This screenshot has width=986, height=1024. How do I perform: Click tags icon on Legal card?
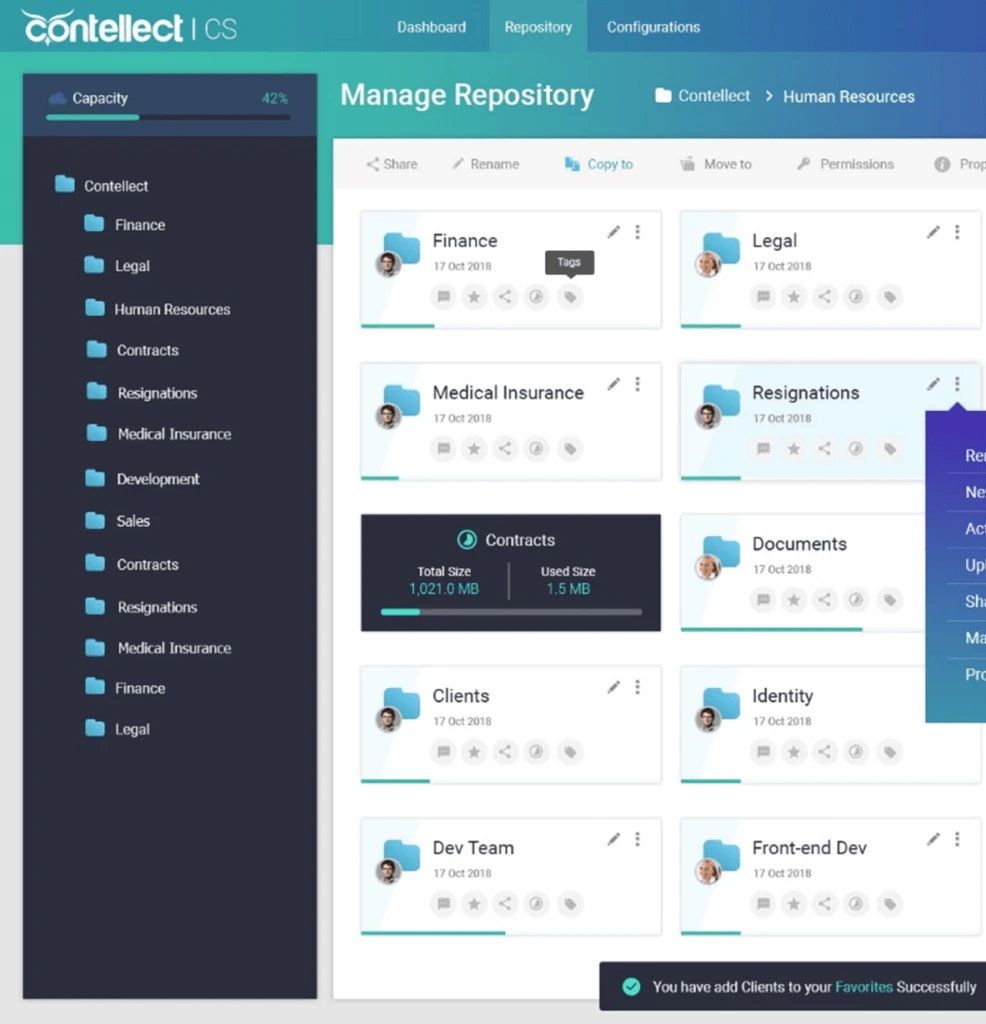point(890,297)
